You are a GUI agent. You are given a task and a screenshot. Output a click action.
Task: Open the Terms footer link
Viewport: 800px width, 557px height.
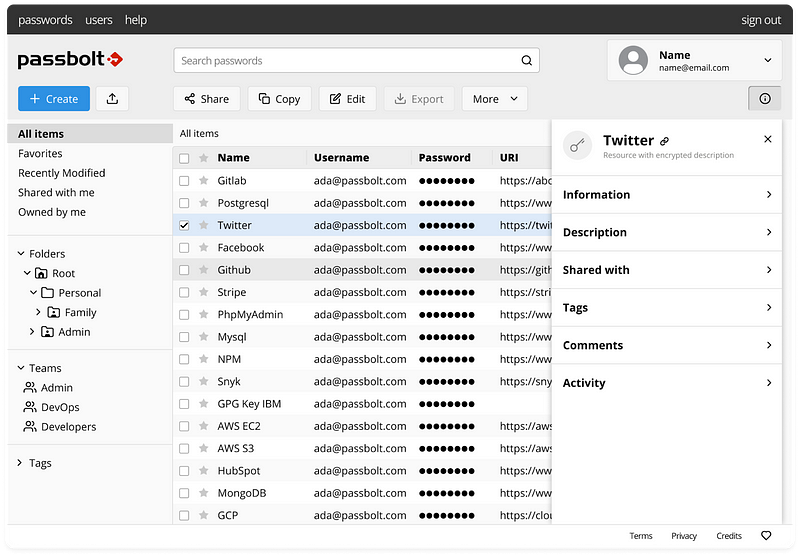coord(640,536)
